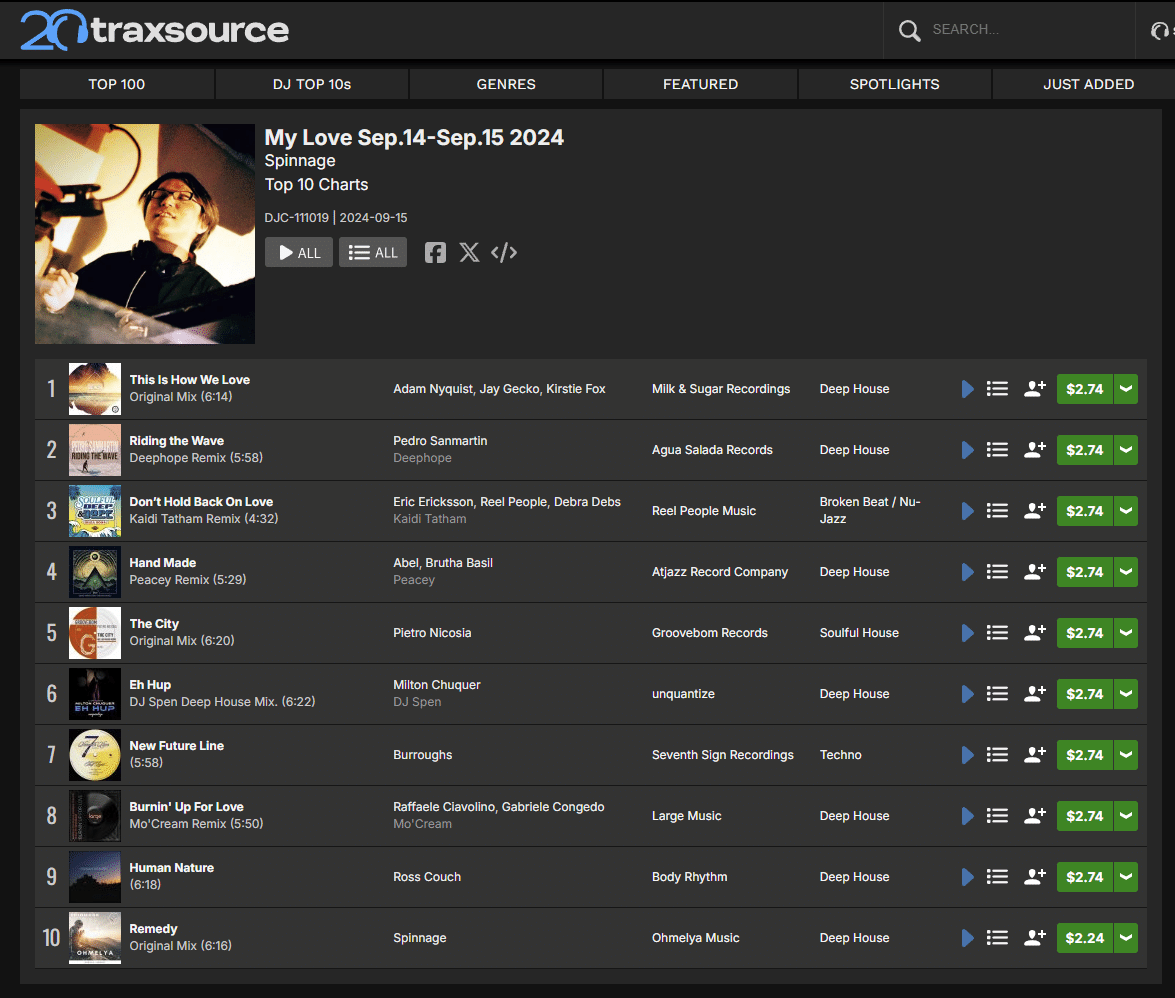The width and height of the screenshot is (1175, 998).
Task: Queue New Future Line via list icon
Action: [997, 754]
